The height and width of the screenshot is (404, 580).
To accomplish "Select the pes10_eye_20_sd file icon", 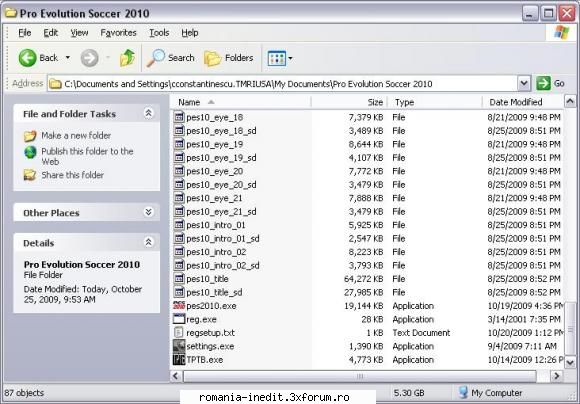I will pos(179,184).
